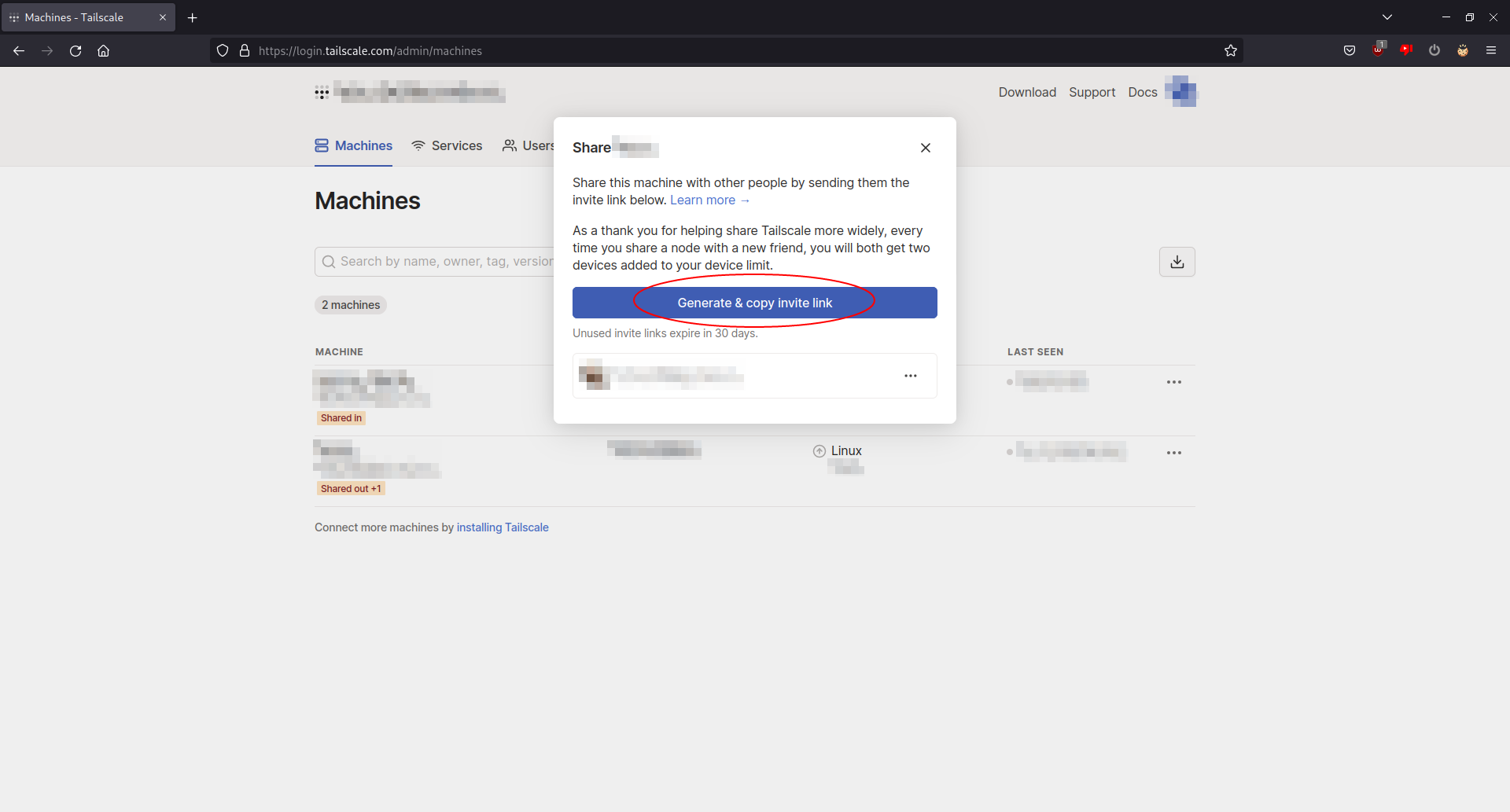This screenshot has height=812, width=1510.
Task: Click the Shared out +1 badge
Action: [351, 489]
